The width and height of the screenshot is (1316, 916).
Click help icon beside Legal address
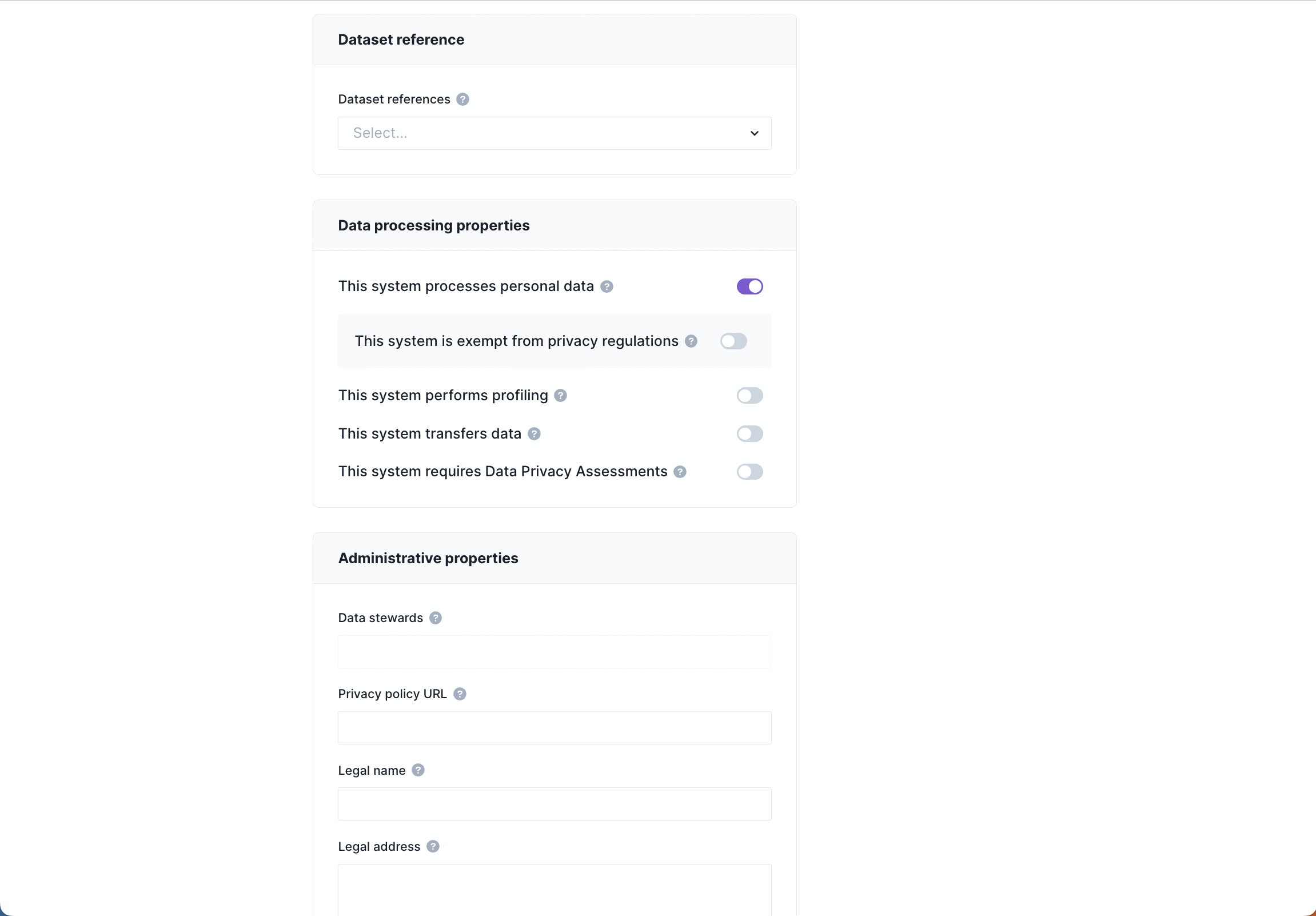coord(433,847)
